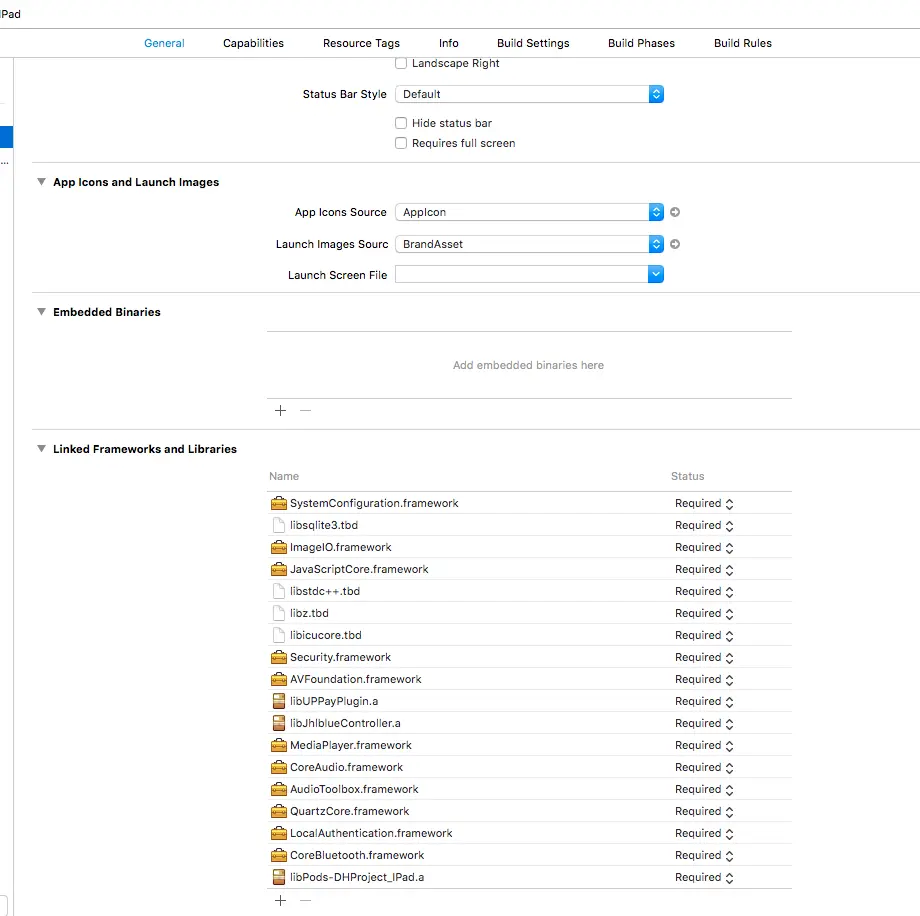The height and width of the screenshot is (916, 920).
Task: Select JavaScriptCore.framework toolbox icon
Action: [x=279, y=569]
